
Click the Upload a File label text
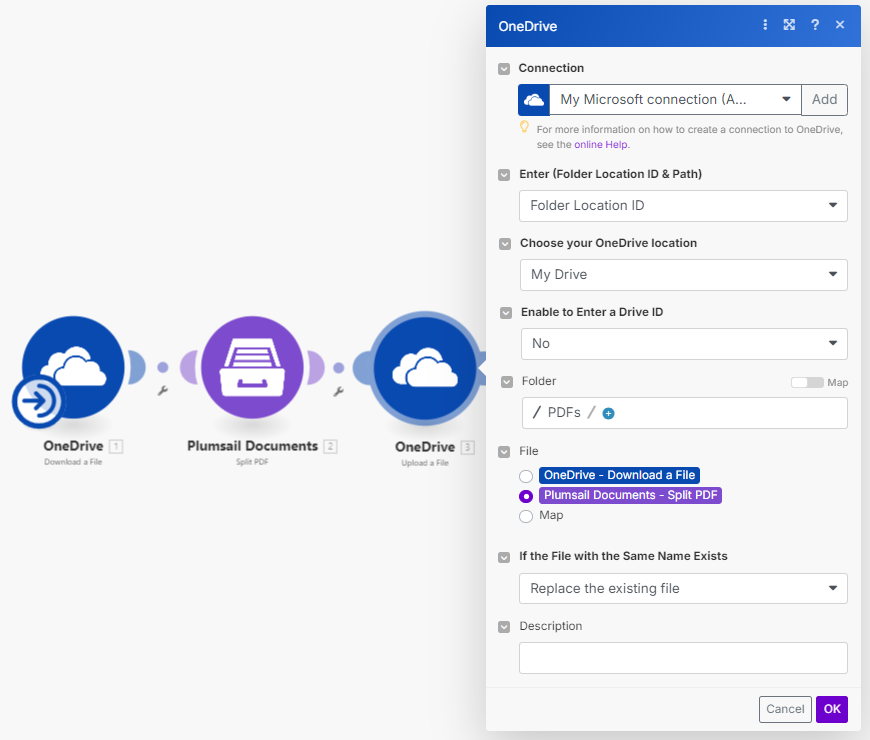pos(425,463)
